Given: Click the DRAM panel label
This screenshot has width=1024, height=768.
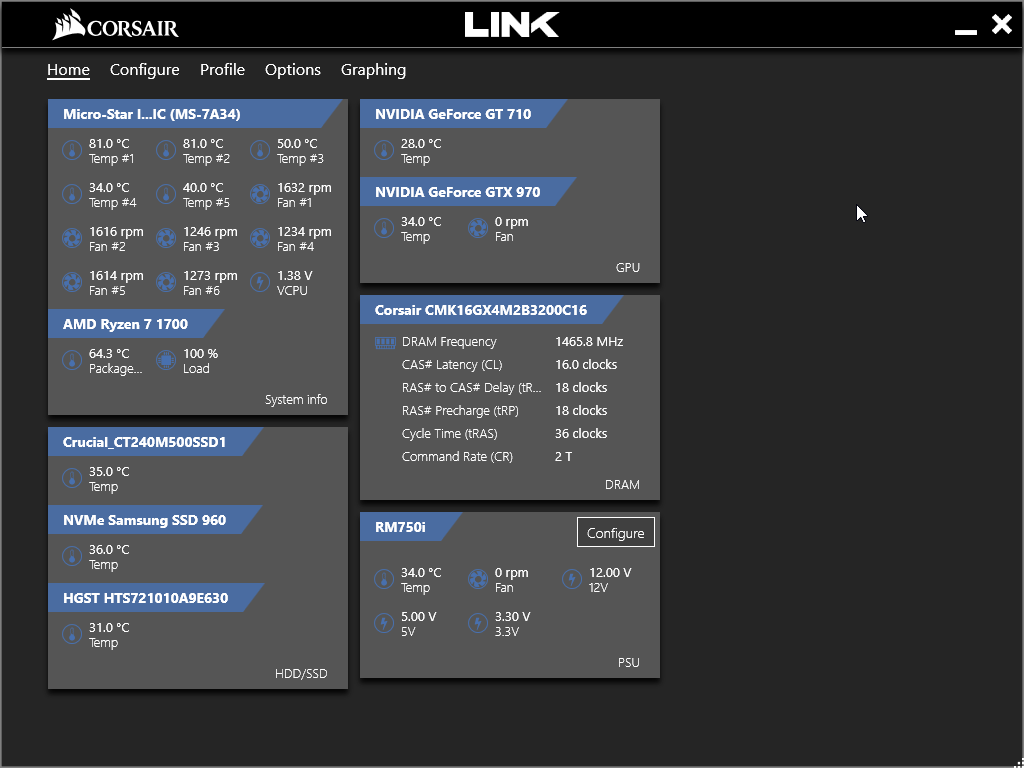Looking at the screenshot, I should click(x=622, y=485).
